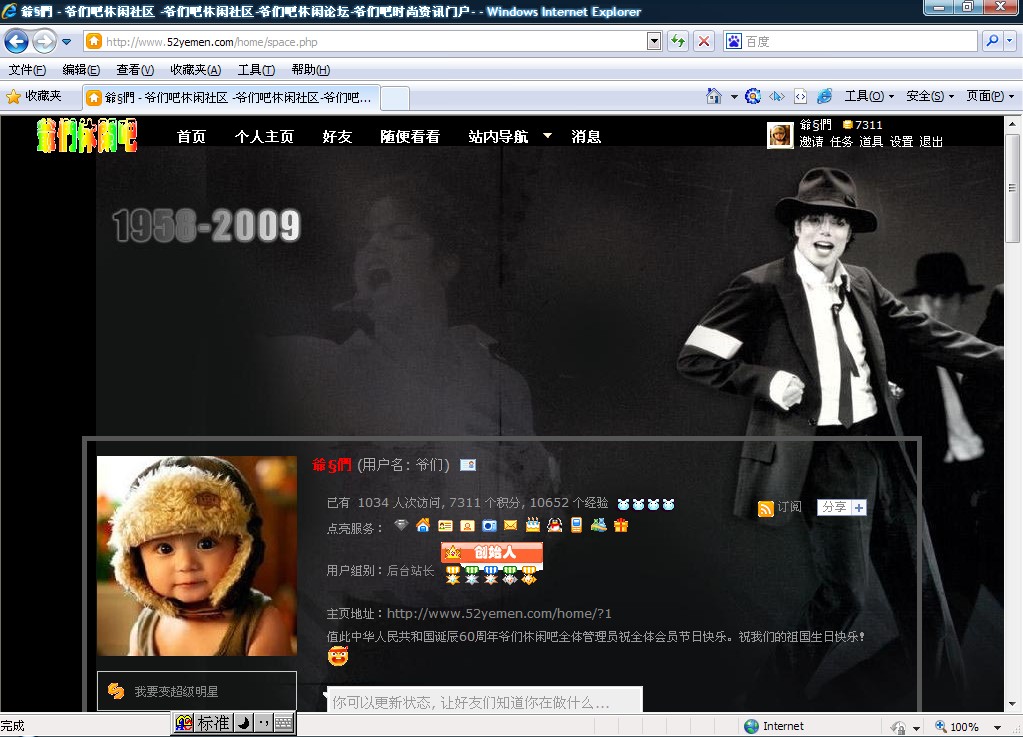Open the 安全(S) dropdown menu
The width and height of the screenshot is (1023, 737).
click(x=930, y=97)
